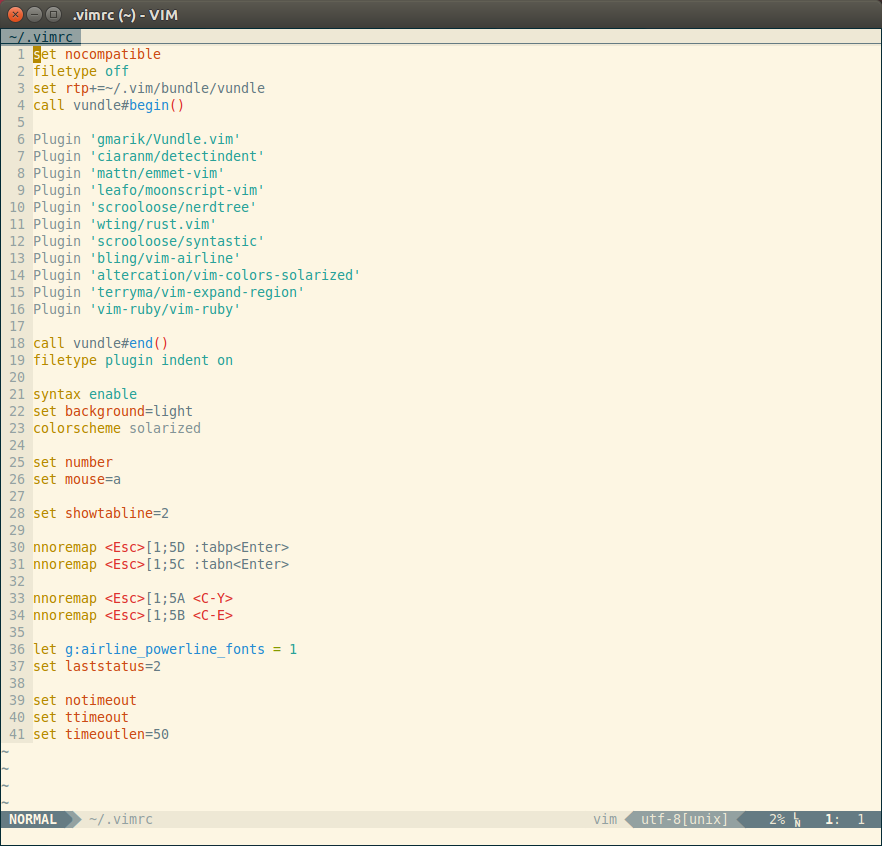Click the nnoremap line with :tabp<Enter>
Screen dimensions: 882x846
pos(161,547)
